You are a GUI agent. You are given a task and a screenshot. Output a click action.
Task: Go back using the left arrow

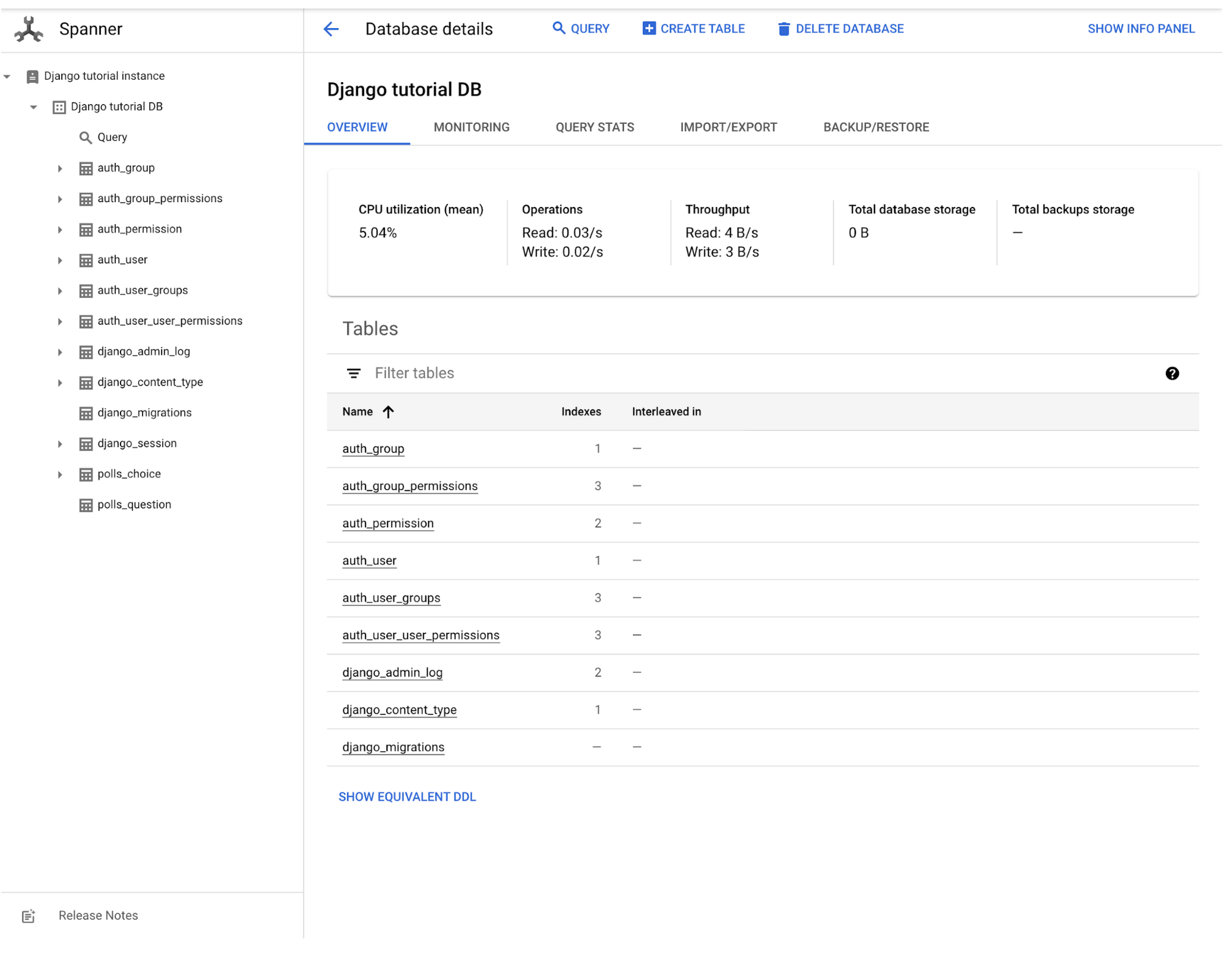click(331, 29)
